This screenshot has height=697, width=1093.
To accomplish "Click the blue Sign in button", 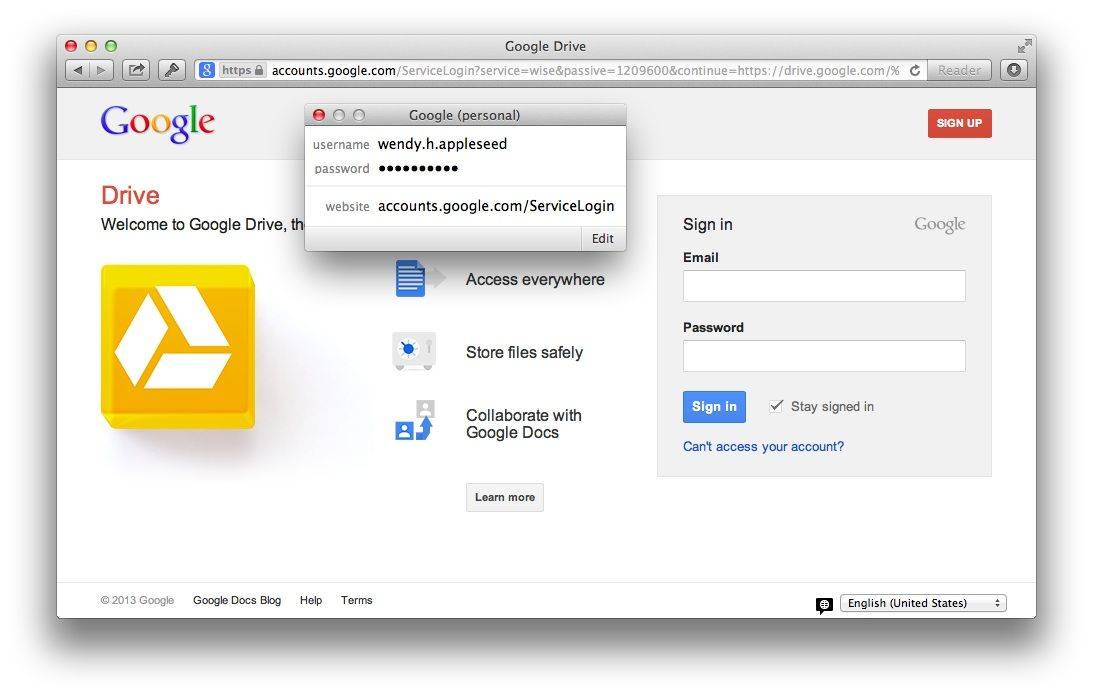I will point(714,406).
